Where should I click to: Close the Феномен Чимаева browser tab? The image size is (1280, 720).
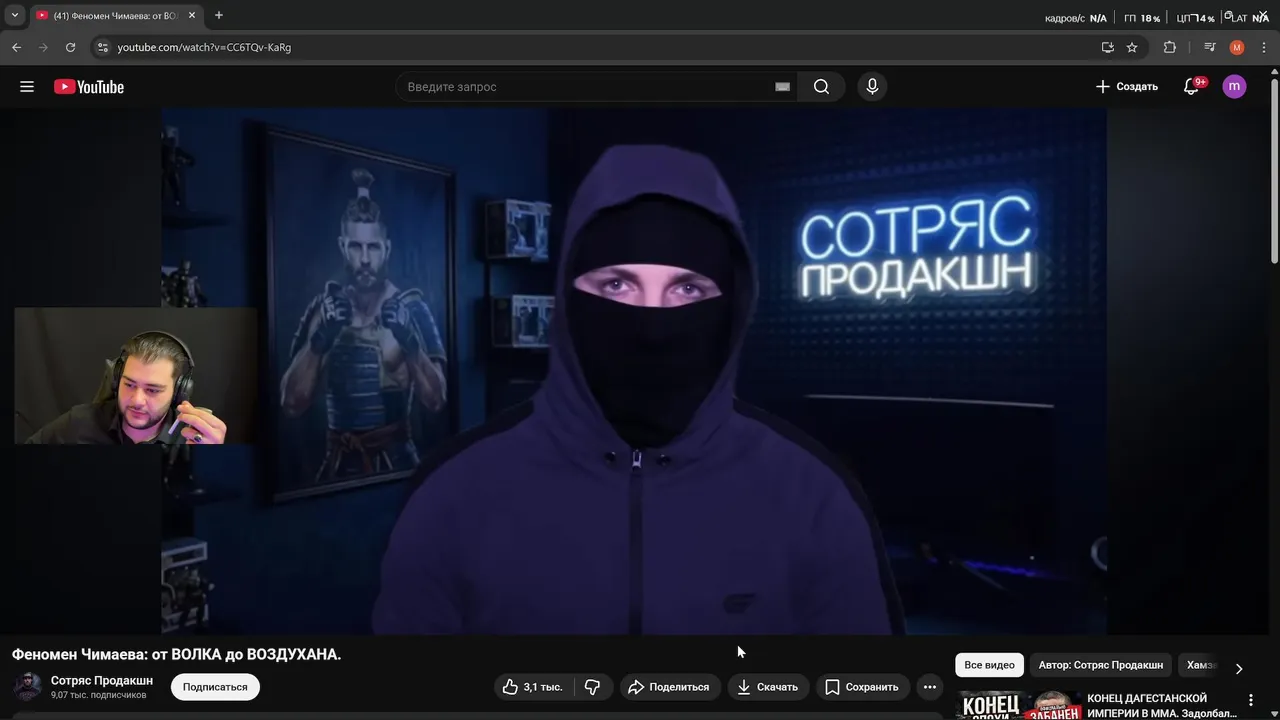tap(192, 15)
